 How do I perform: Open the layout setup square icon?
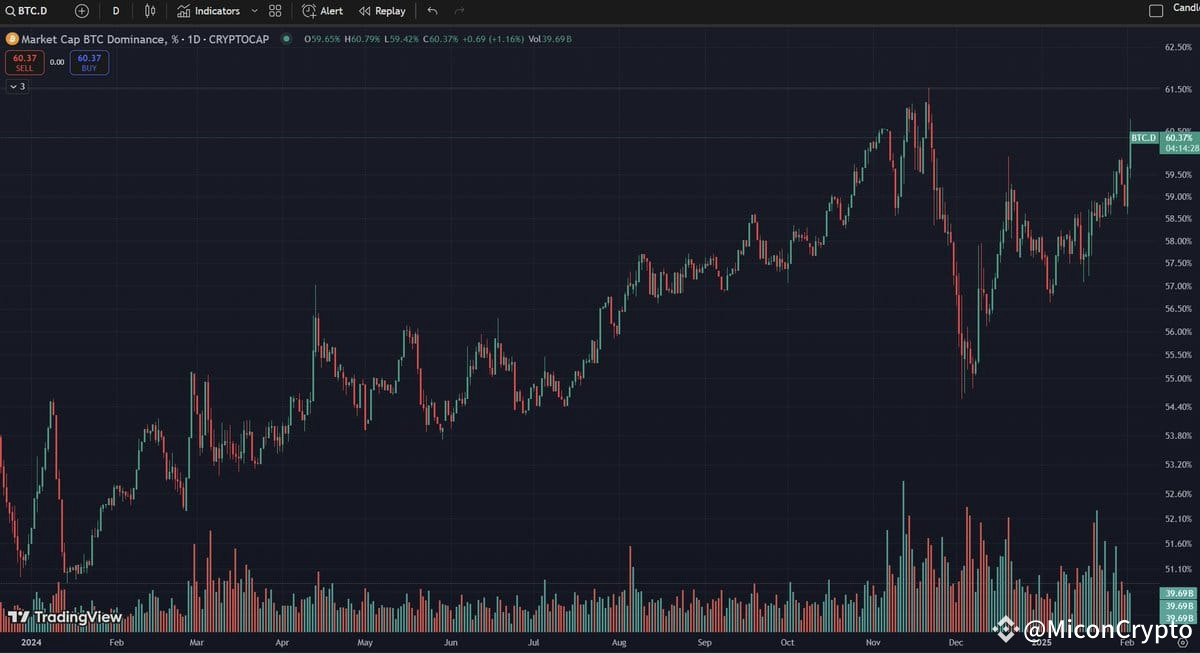click(1156, 11)
